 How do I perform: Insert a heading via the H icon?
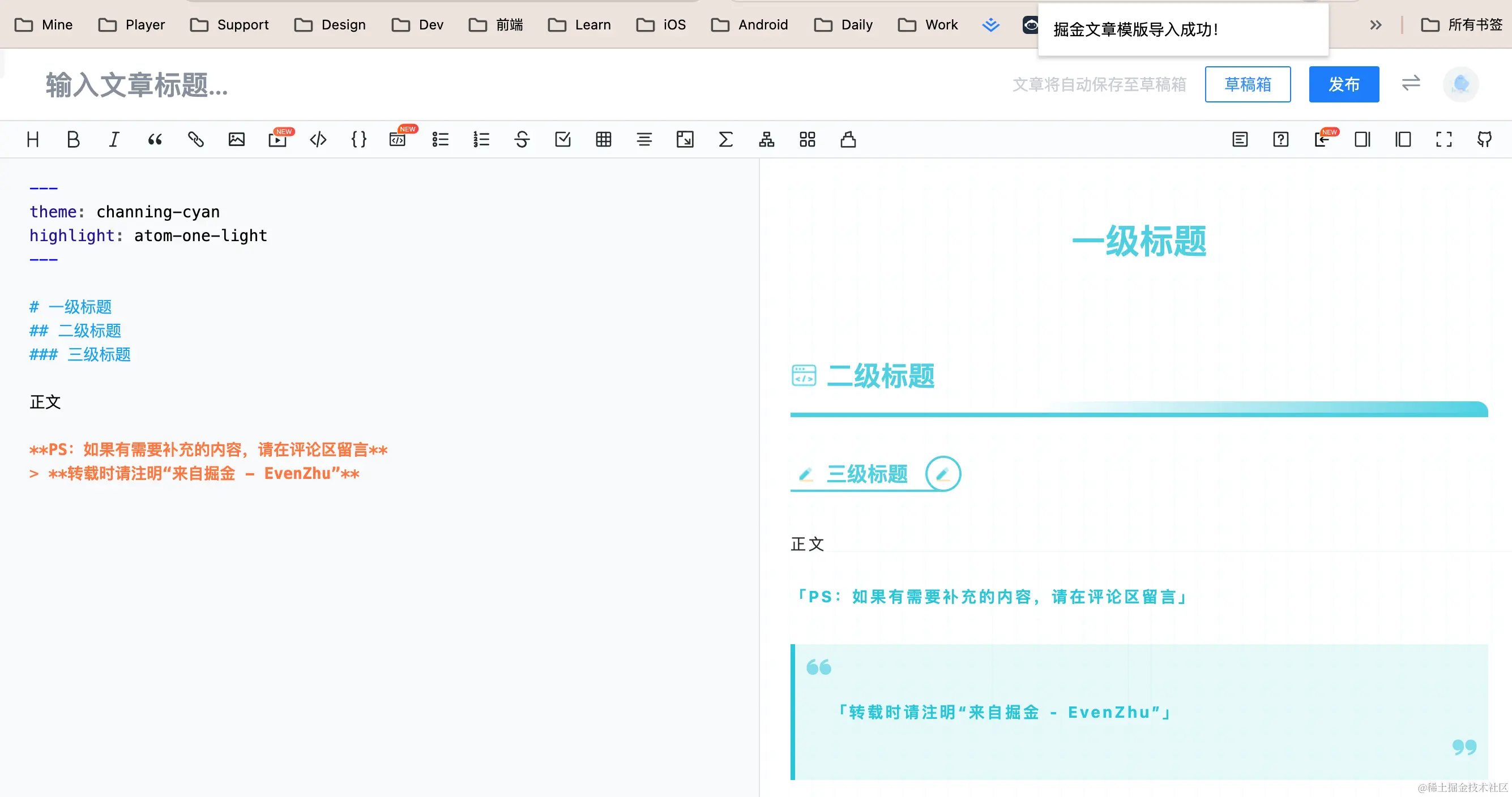click(33, 140)
